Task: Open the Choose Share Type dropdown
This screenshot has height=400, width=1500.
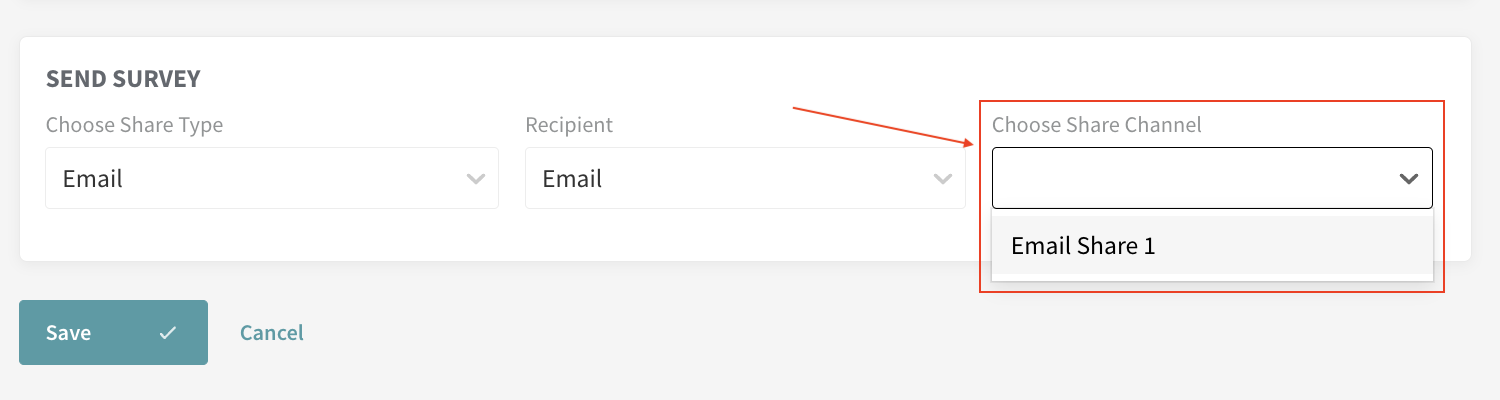Action: [272, 179]
